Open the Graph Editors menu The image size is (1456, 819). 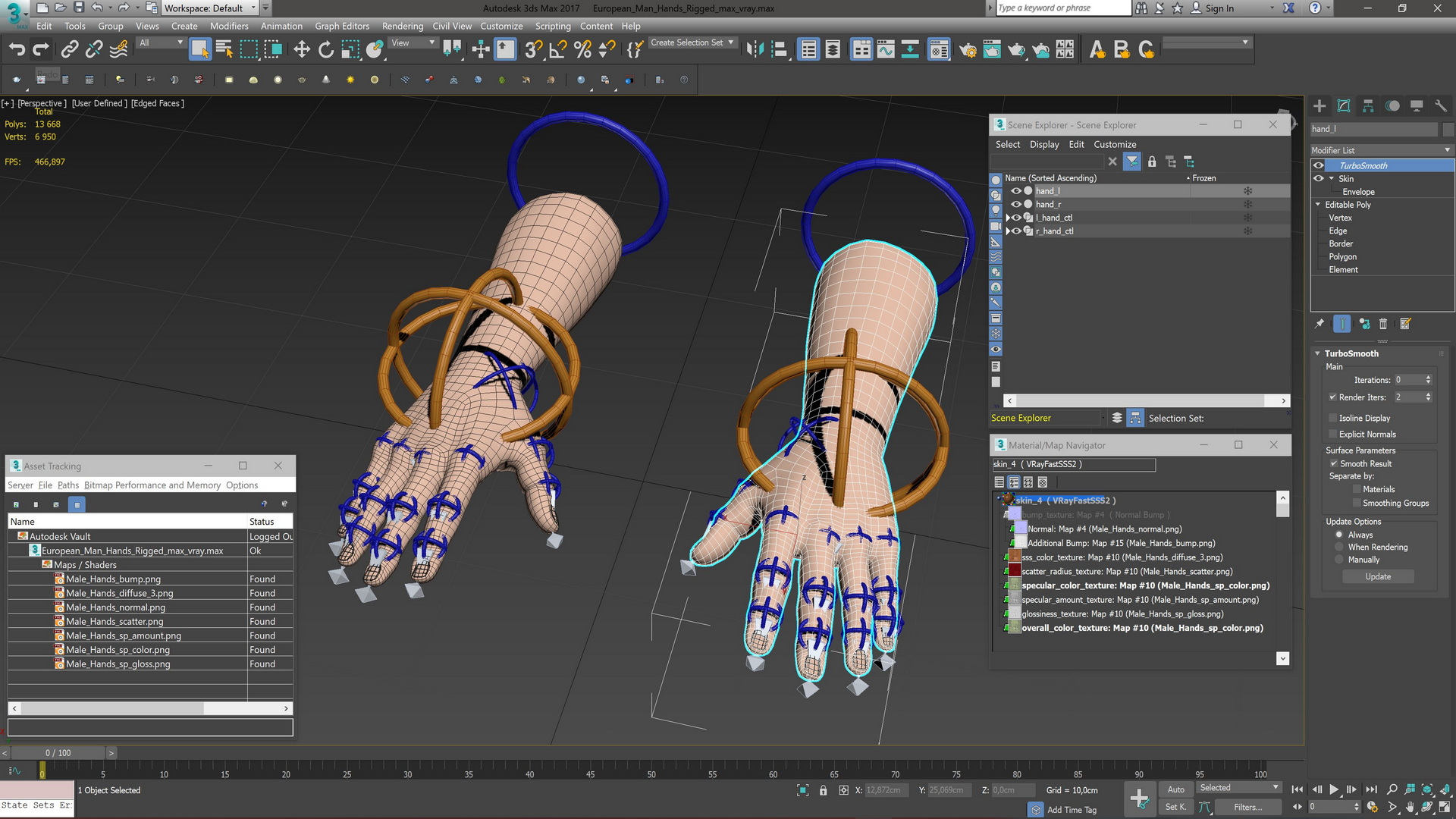[x=342, y=26]
